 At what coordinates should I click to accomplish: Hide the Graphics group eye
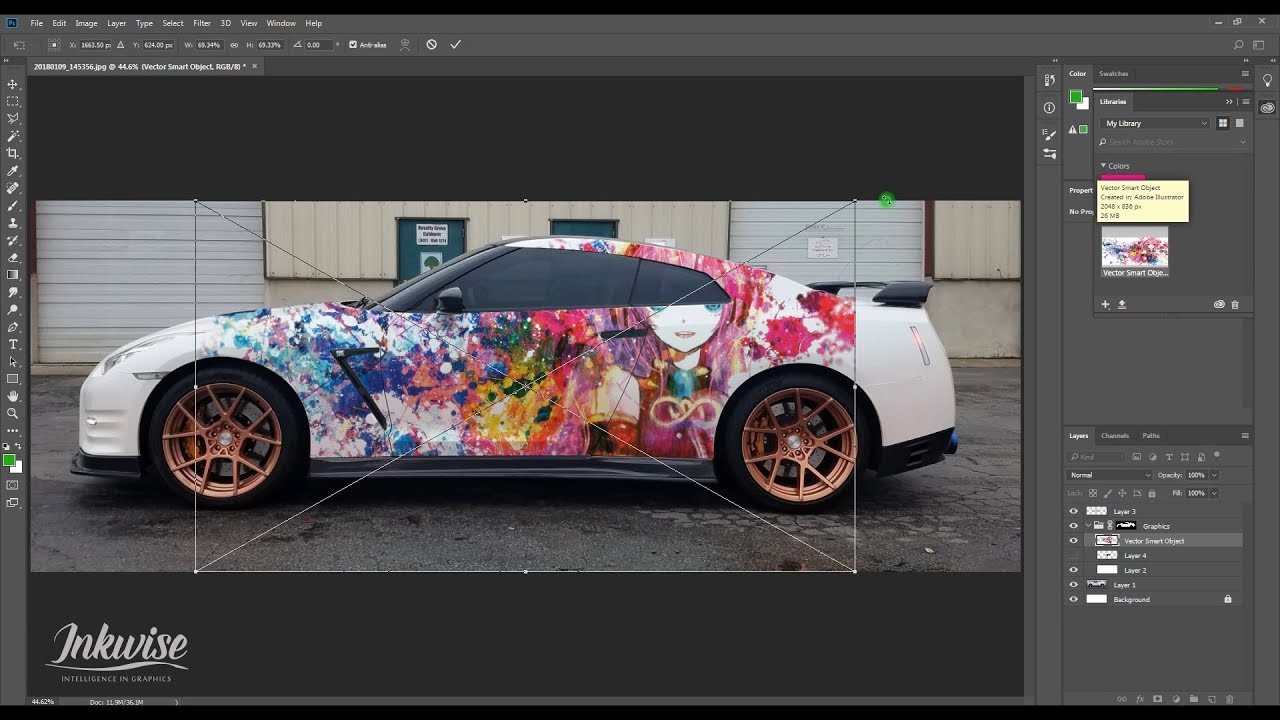coord(1074,526)
